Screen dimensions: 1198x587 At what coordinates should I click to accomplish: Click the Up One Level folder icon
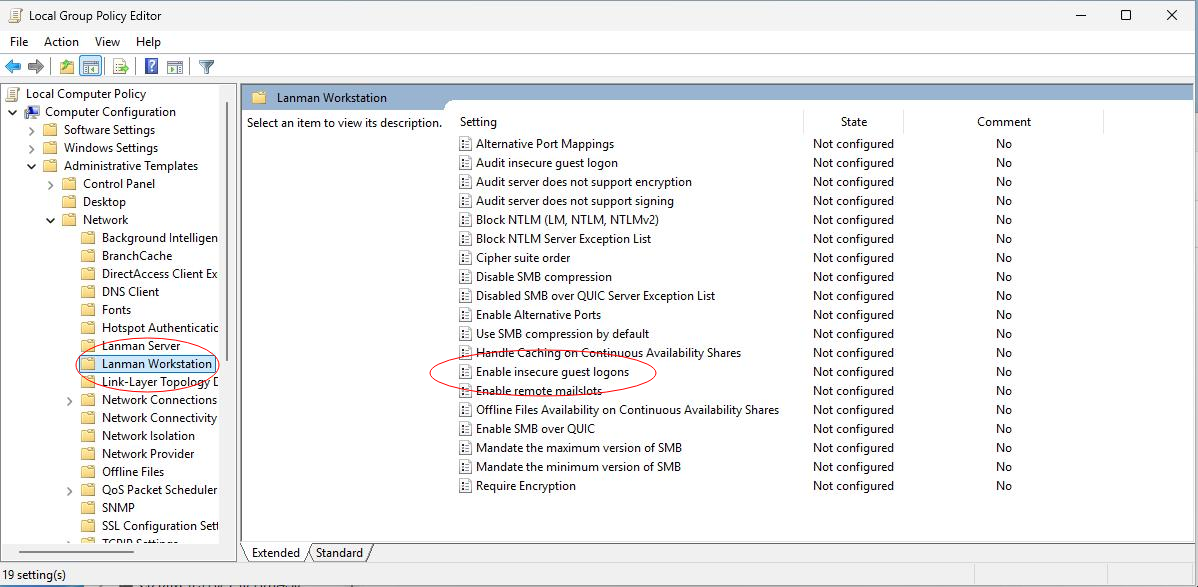click(66, 67)
